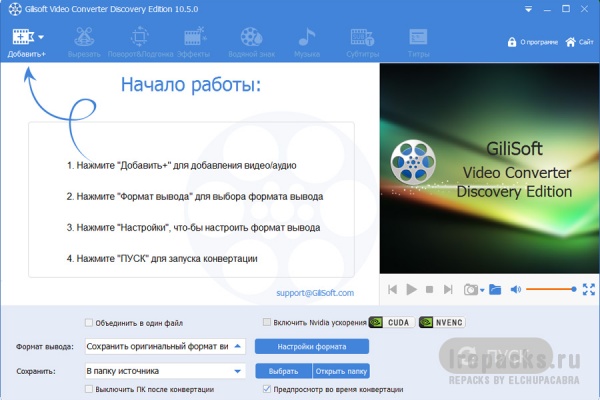
Task: Click the Начало работы heading
Action: pos(191,85)
